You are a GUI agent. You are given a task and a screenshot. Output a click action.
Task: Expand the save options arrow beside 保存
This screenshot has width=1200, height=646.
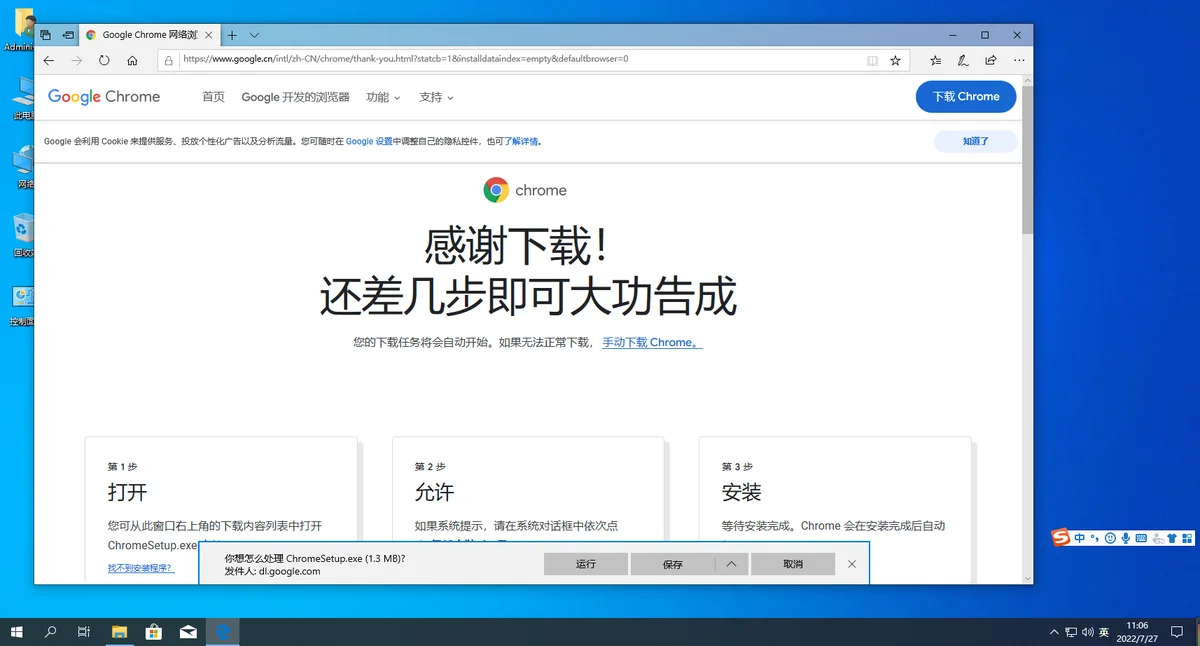click(x=732, y=564)
